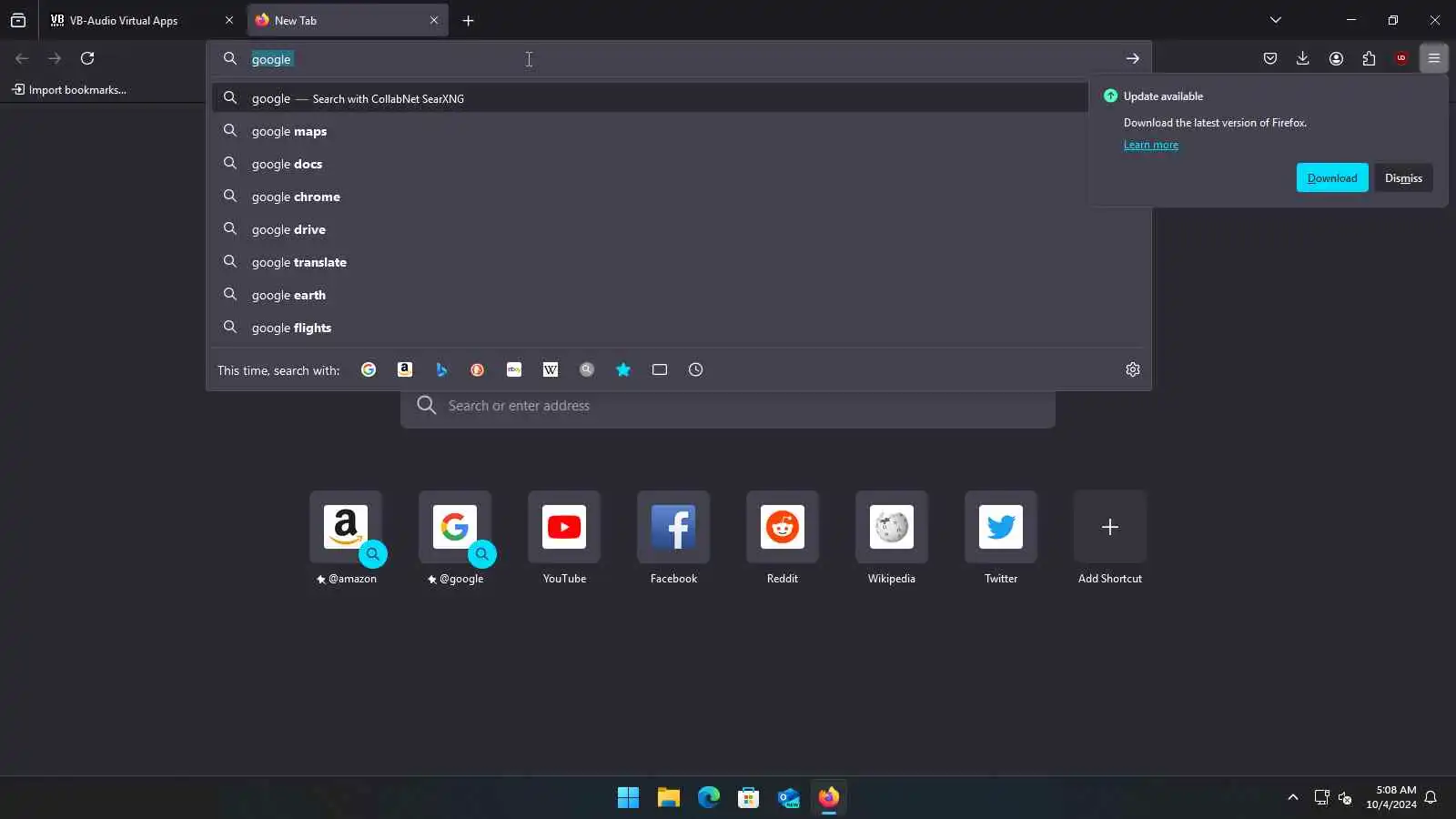
Task: Click the Go arrow in address bar
Action: pos(1133,58)
